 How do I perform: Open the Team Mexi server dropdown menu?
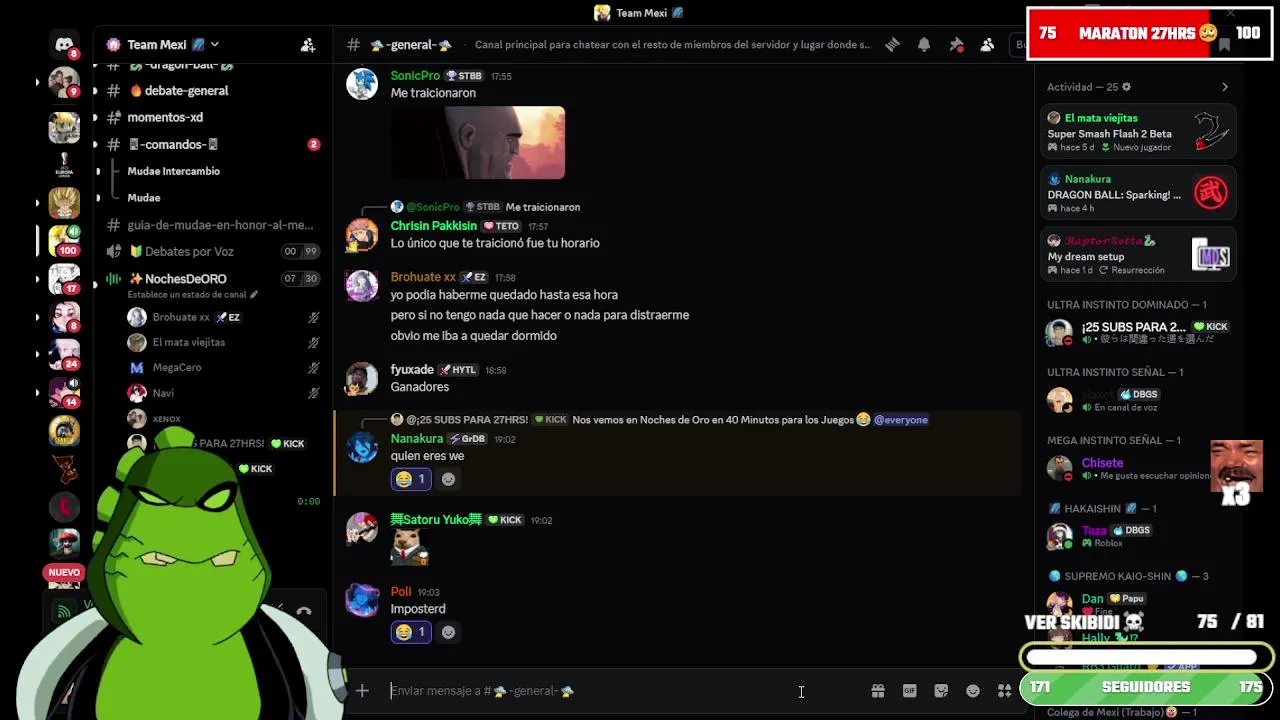163,44
